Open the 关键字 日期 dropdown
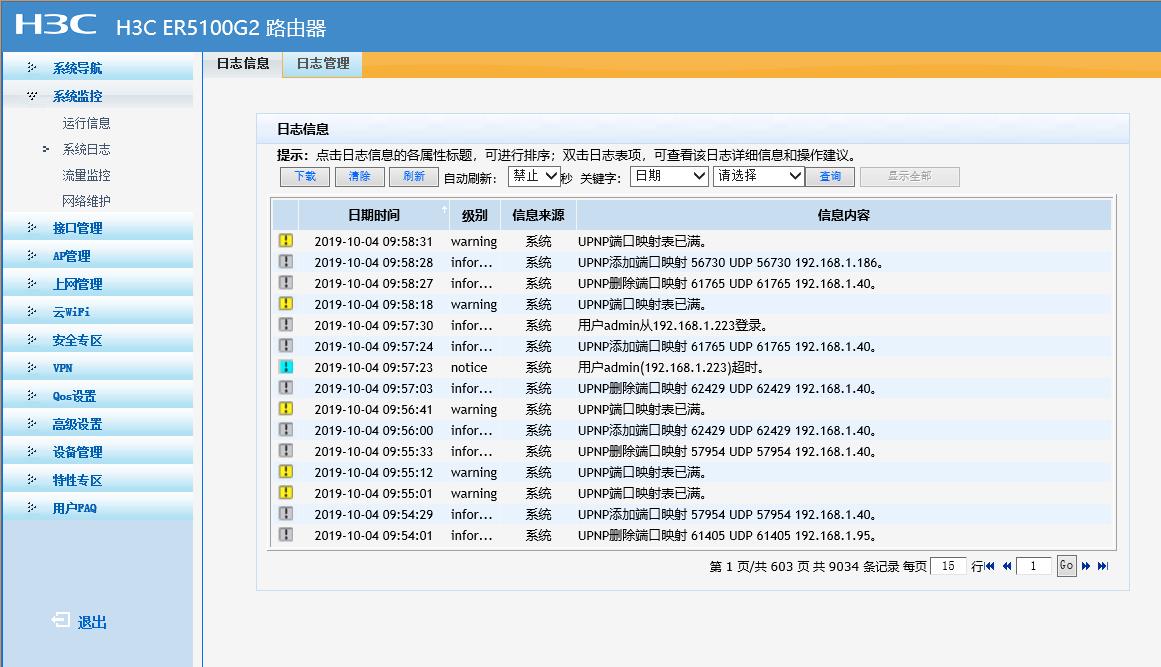 (669, 176)
